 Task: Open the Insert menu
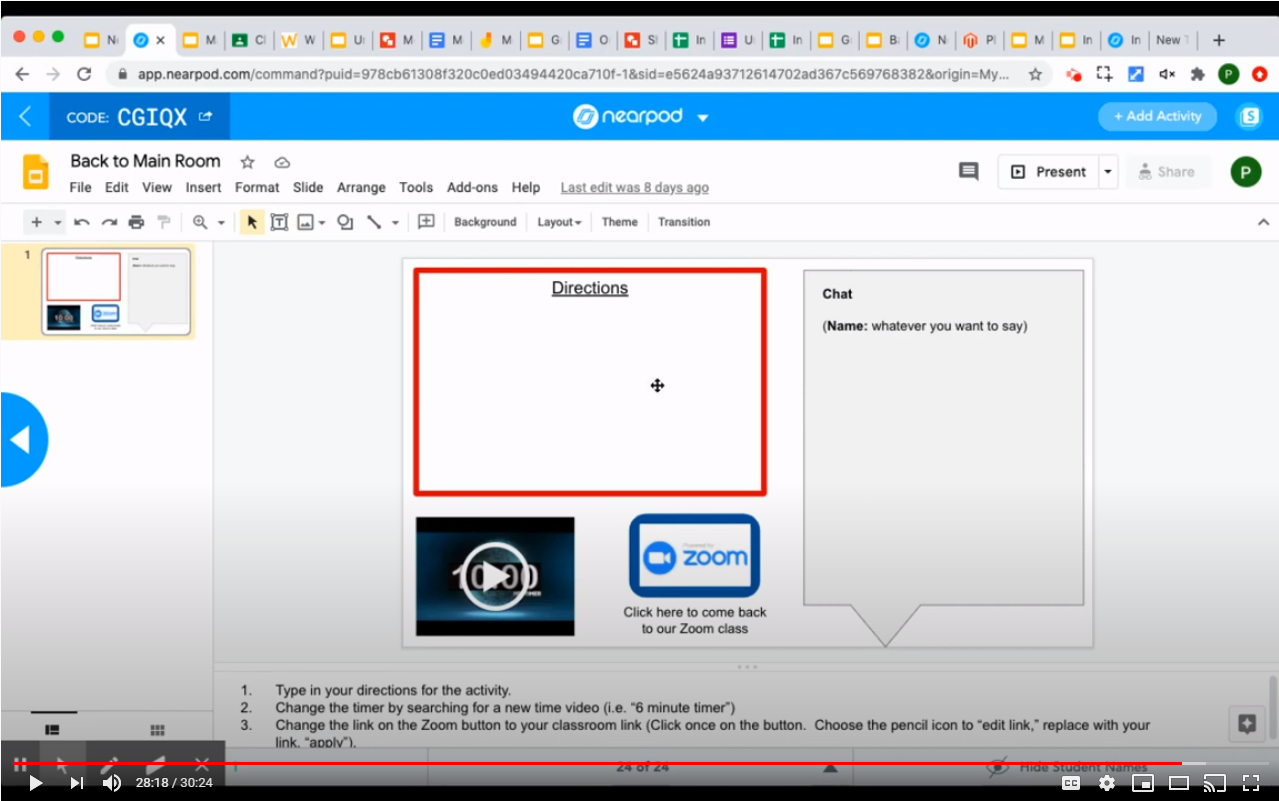203,187
